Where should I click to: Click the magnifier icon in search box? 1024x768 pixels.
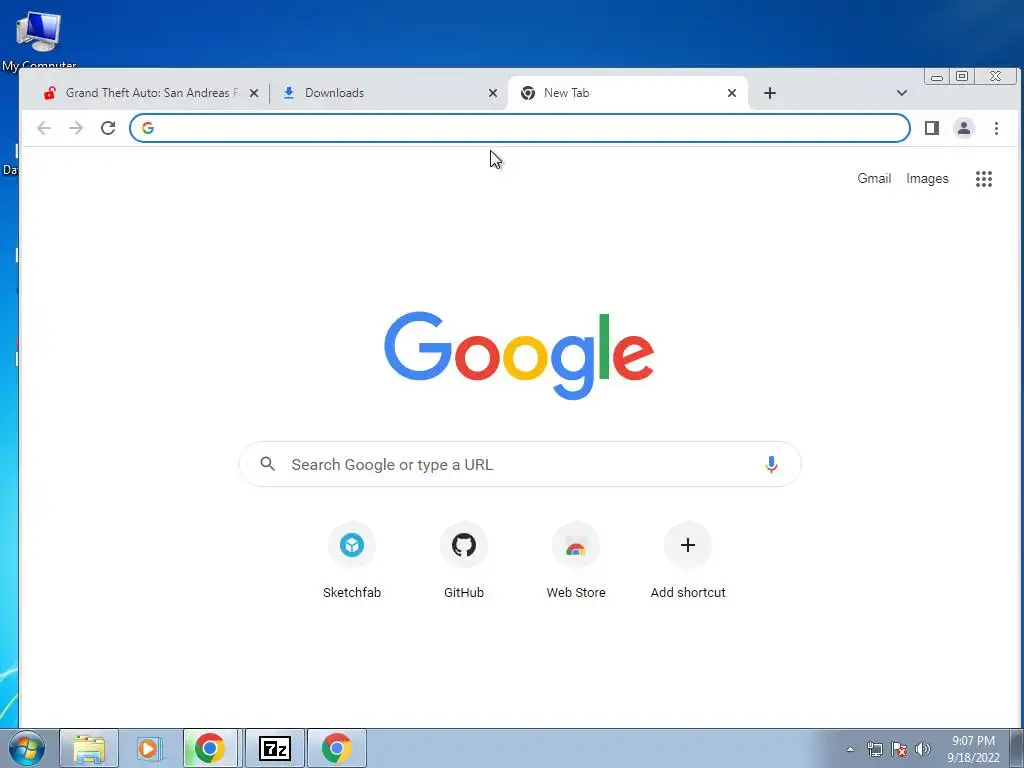pyautogui.click(x=268, y=464)
